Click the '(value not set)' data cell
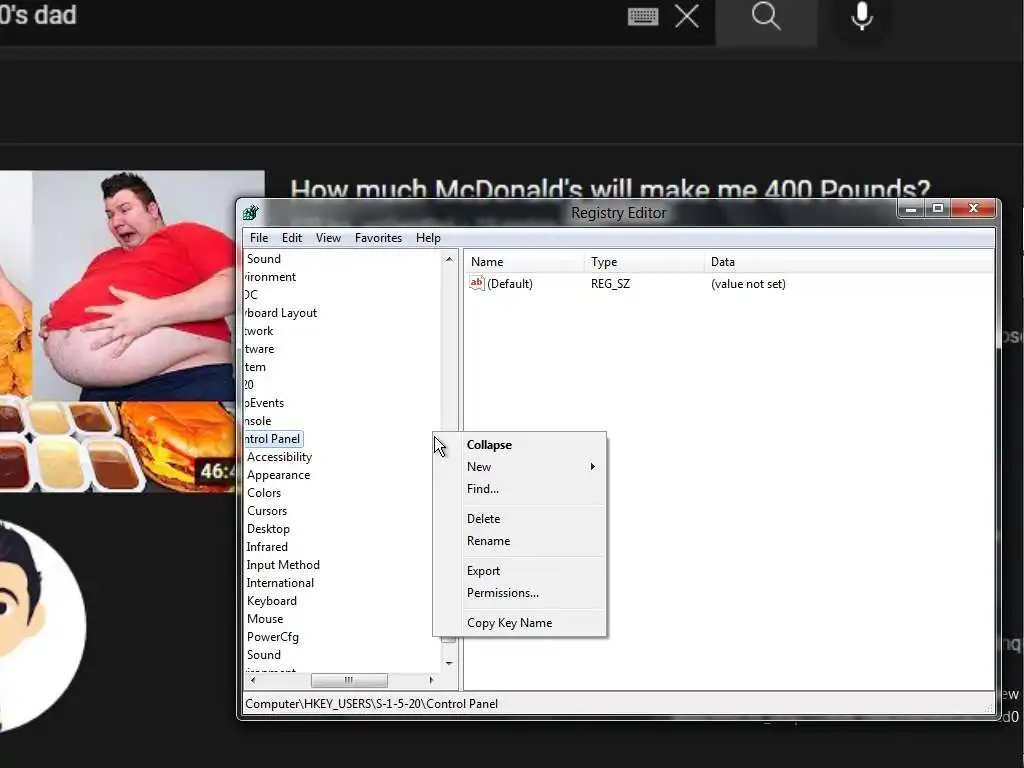1024x768 pixels. (748, 283)
